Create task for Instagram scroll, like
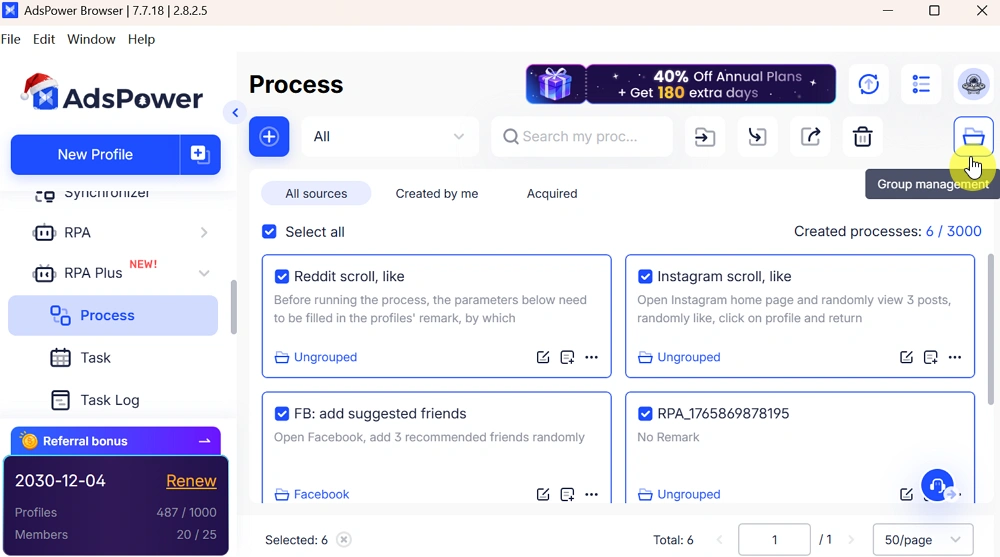The image size is (1000, 557). click(x=930, y=357)
